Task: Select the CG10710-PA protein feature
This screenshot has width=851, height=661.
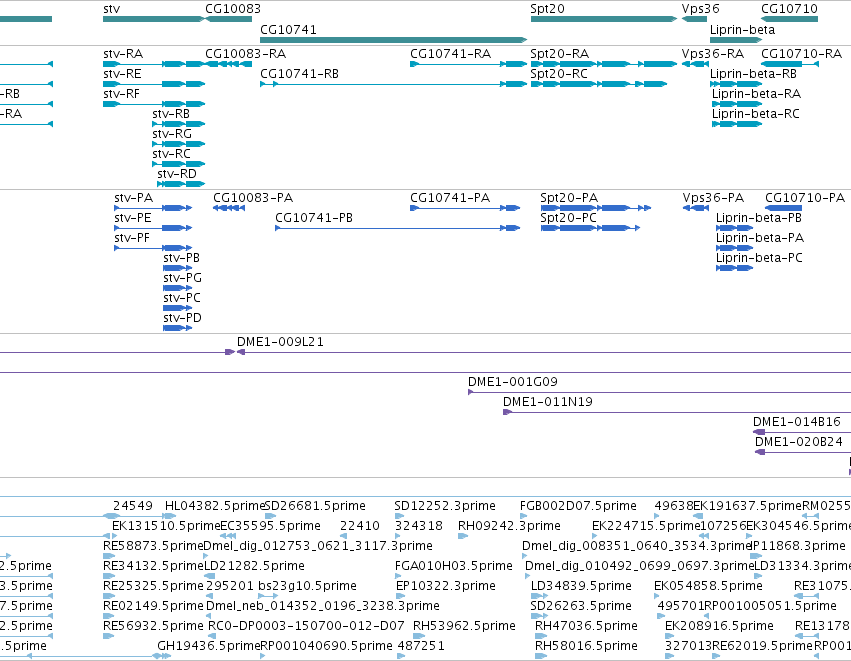Action: coord(783,208)
